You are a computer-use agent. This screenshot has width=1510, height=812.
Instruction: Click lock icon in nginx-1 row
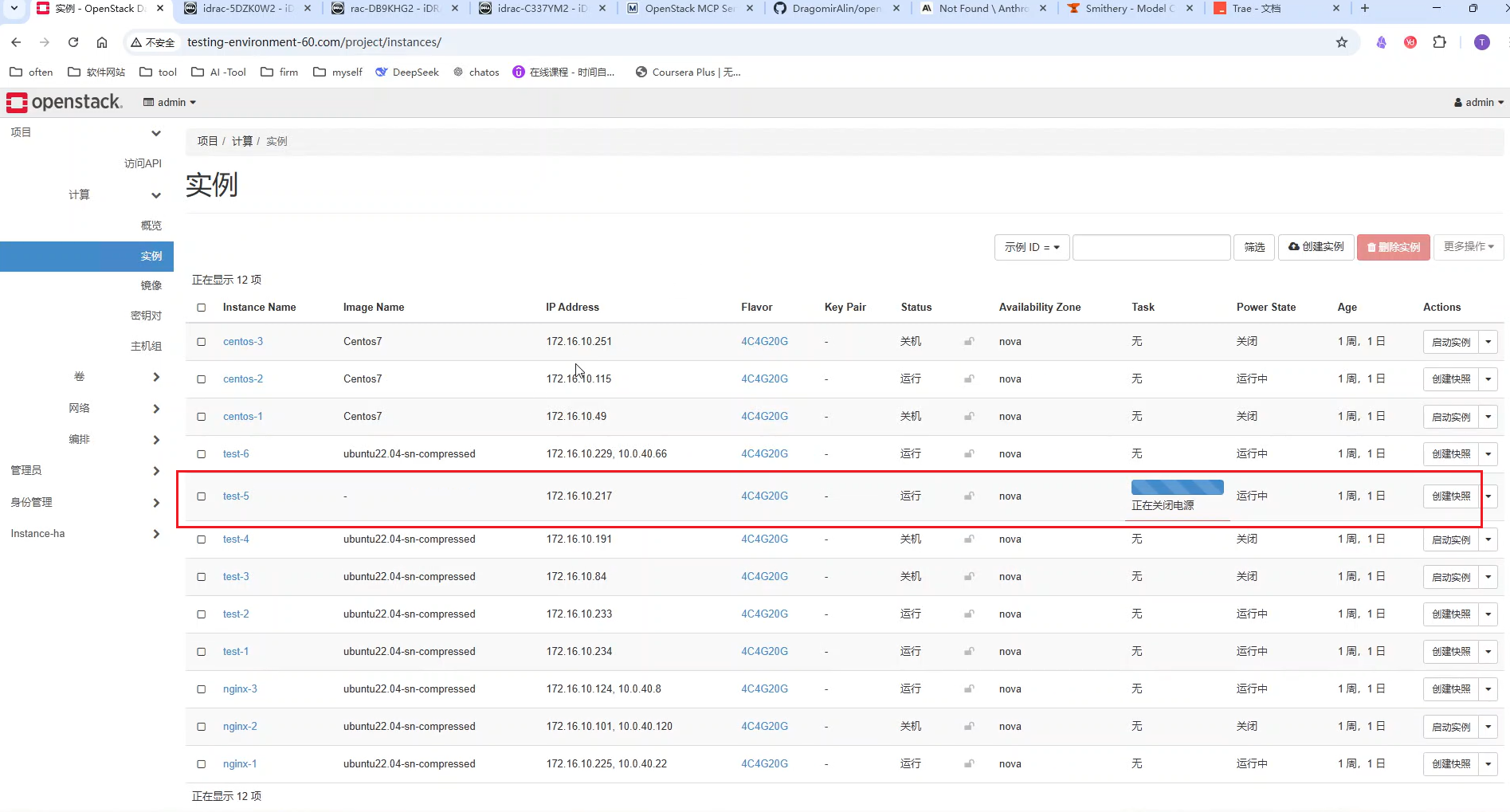pyautogui.click(x=969, y=764)
